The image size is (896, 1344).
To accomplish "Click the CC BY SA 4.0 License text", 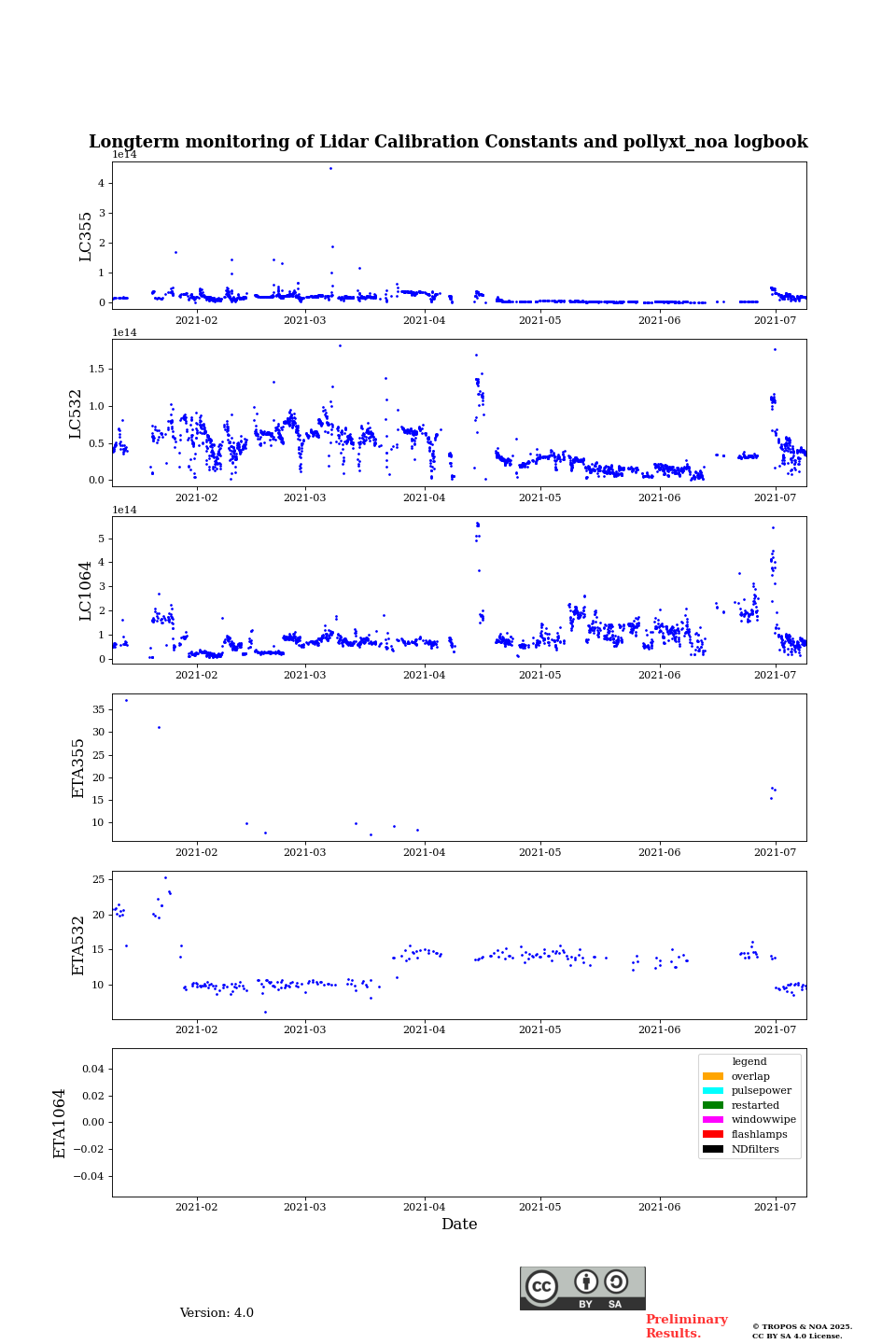I will pyautogui.click(x=797, y=1336).
